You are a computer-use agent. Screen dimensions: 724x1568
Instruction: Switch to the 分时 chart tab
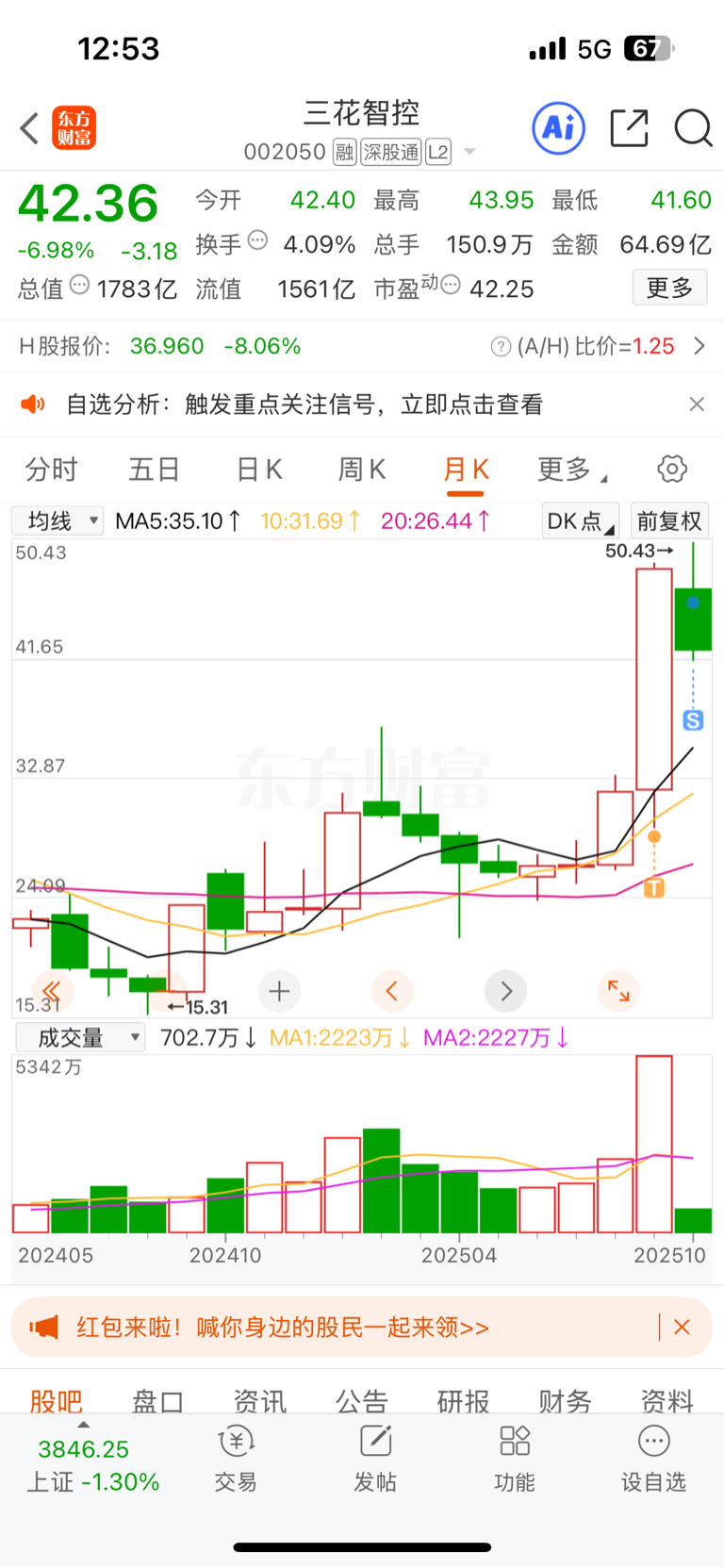pos(51,469)
